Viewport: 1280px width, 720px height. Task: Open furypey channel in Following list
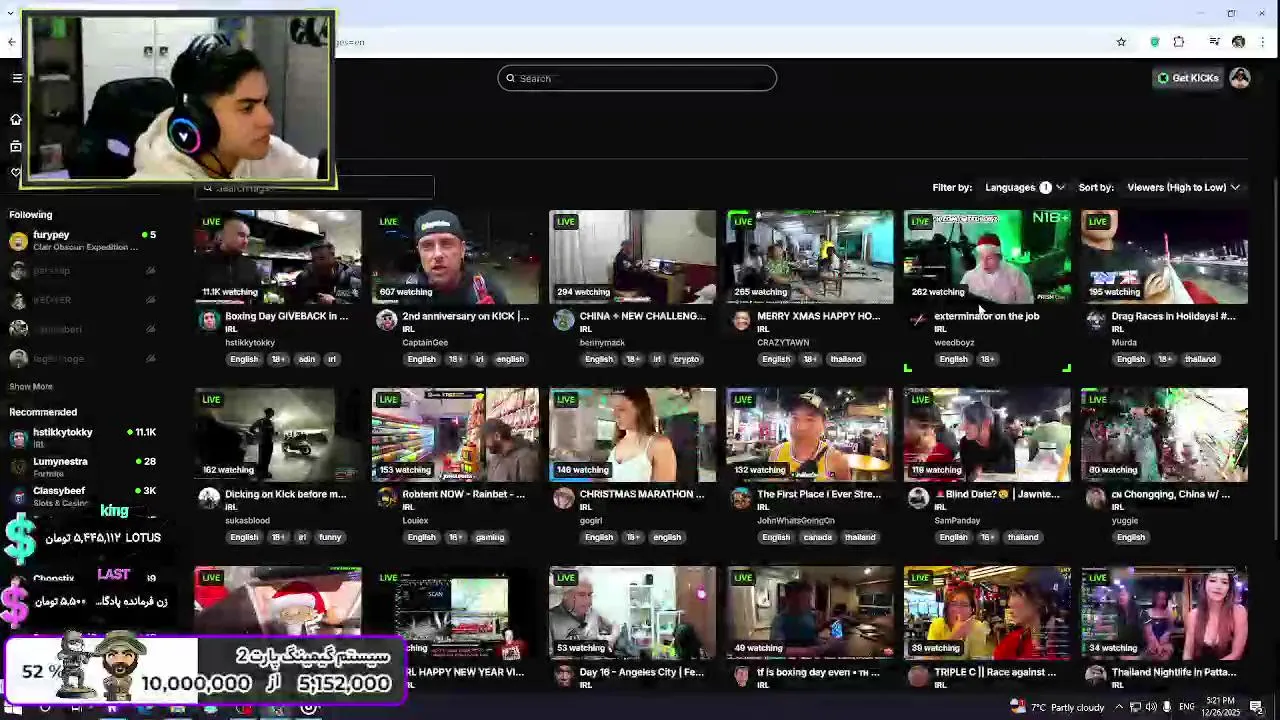point(83,240)
